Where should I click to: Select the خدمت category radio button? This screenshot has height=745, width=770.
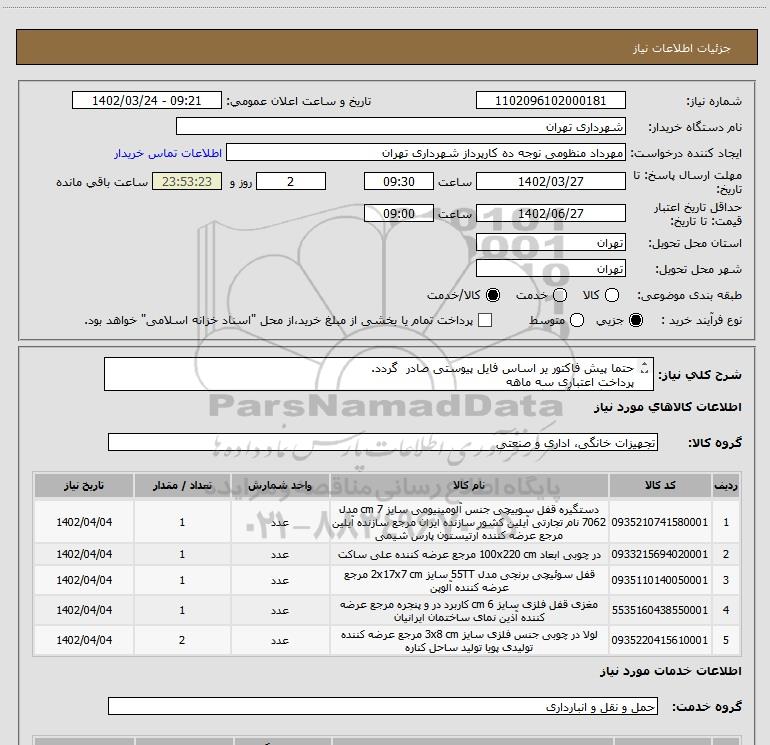tap(560, 295)
